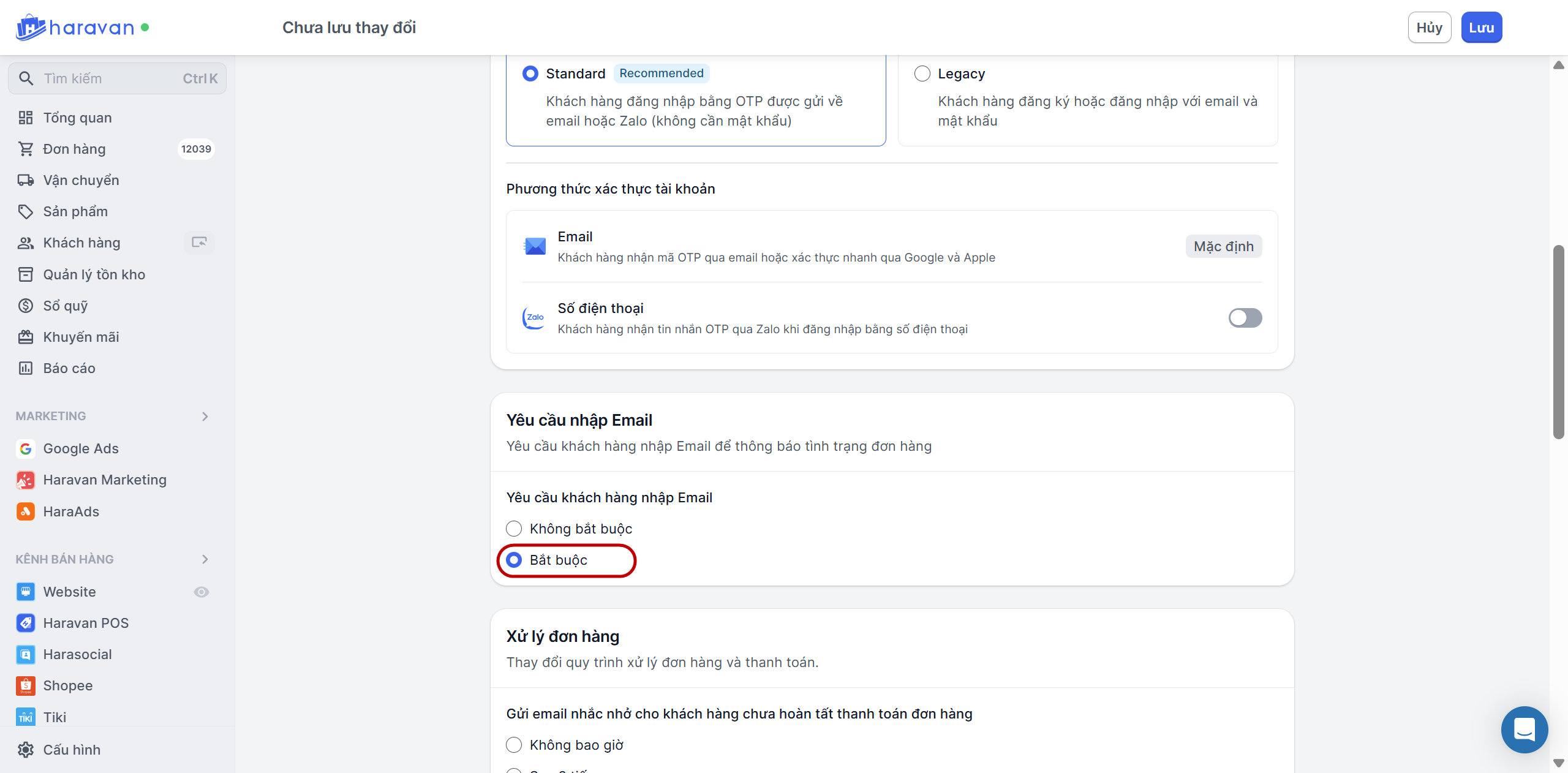Click the Cấu hình gear icon

26,750
